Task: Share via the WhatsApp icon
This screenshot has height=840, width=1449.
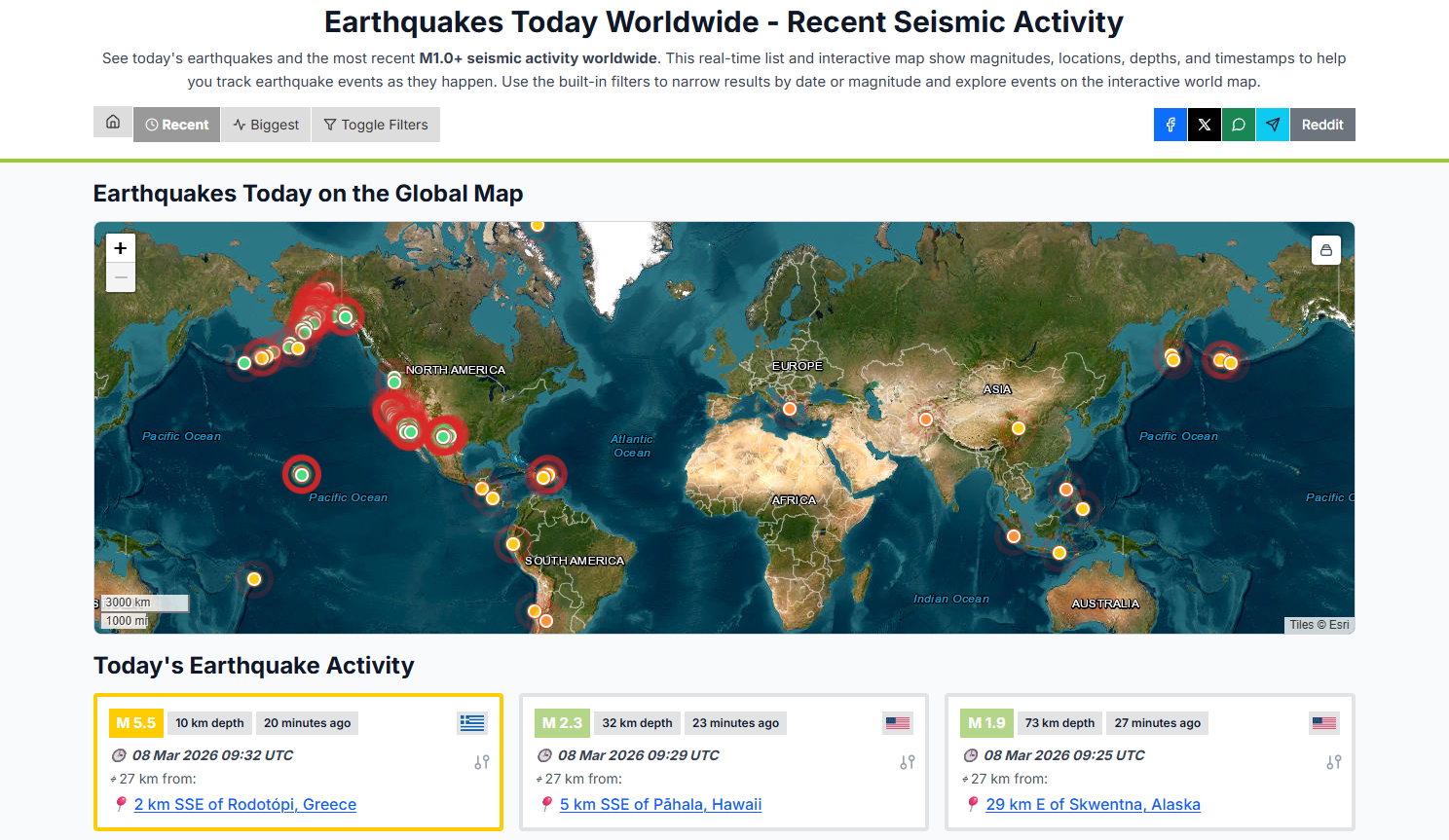Action: [x=1239, y=125]
